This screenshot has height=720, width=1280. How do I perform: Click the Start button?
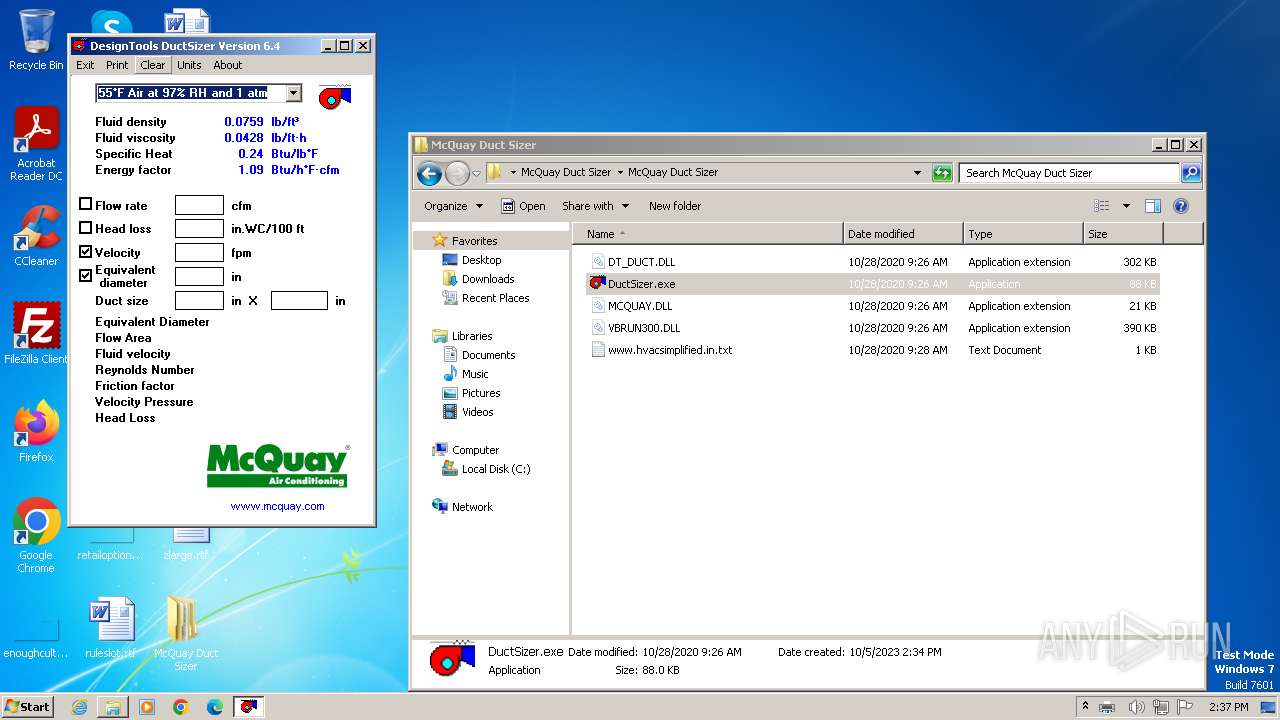pos(27,706)
